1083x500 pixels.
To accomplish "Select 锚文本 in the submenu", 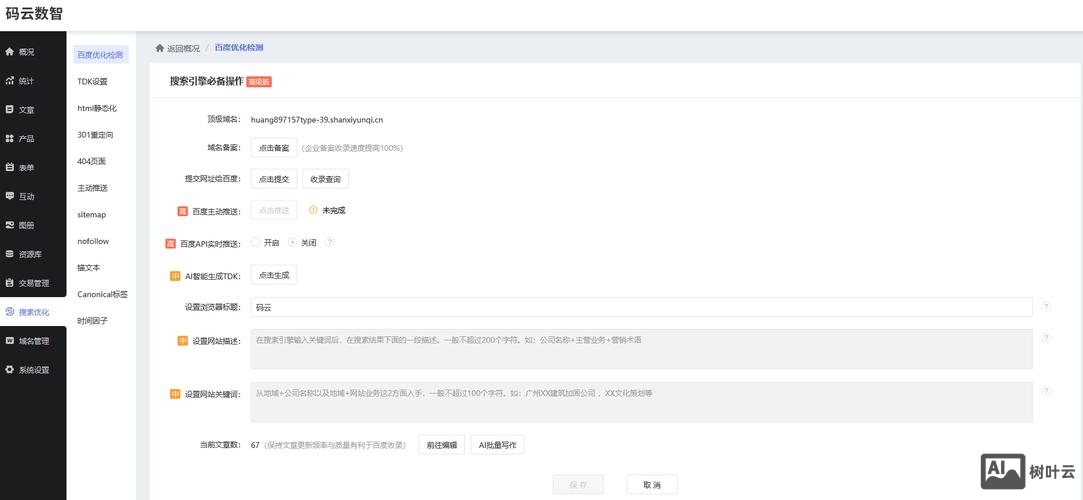I will coord(88,267).
